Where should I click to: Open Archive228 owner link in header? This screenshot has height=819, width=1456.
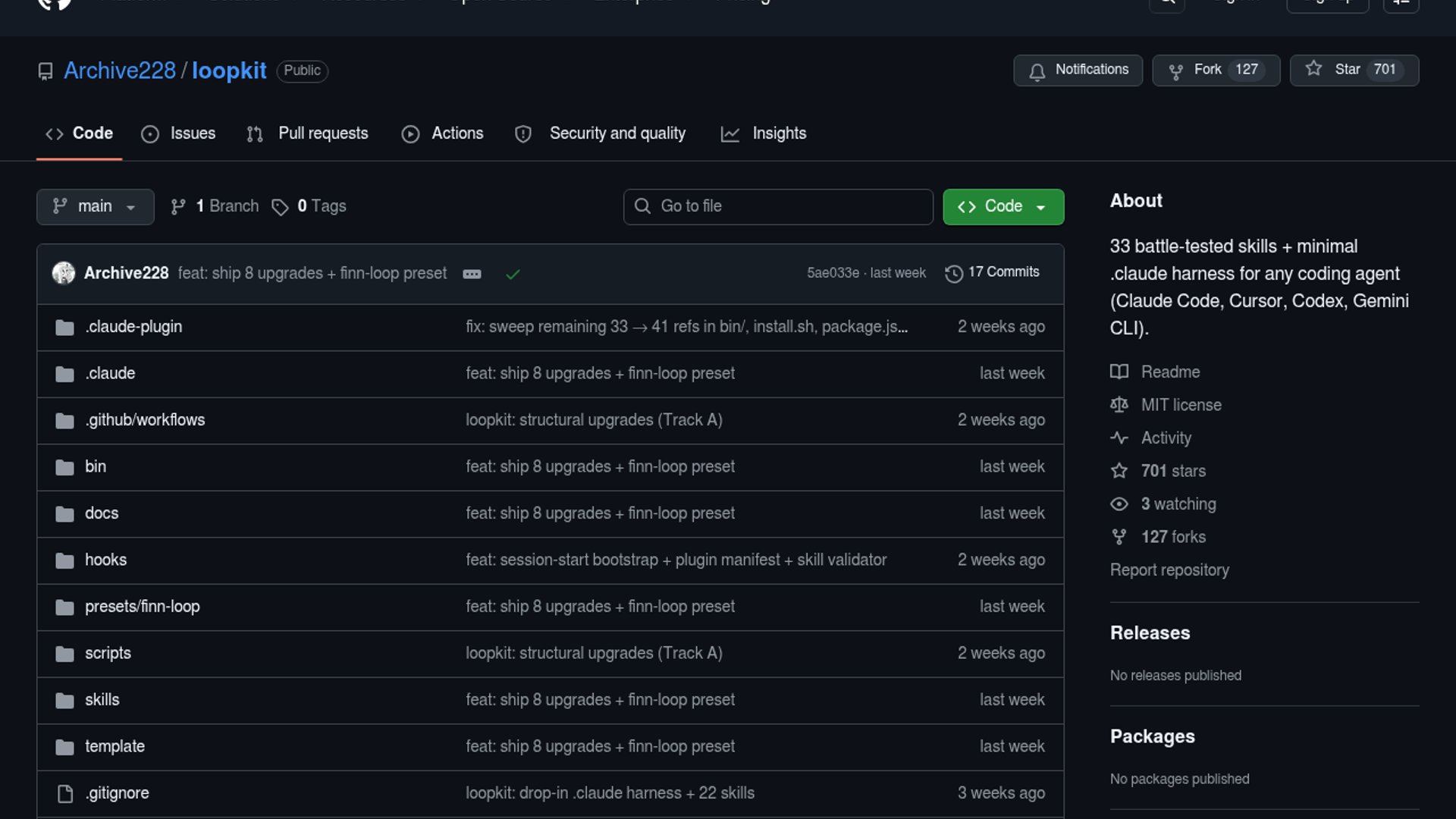[x=120, y=71]
